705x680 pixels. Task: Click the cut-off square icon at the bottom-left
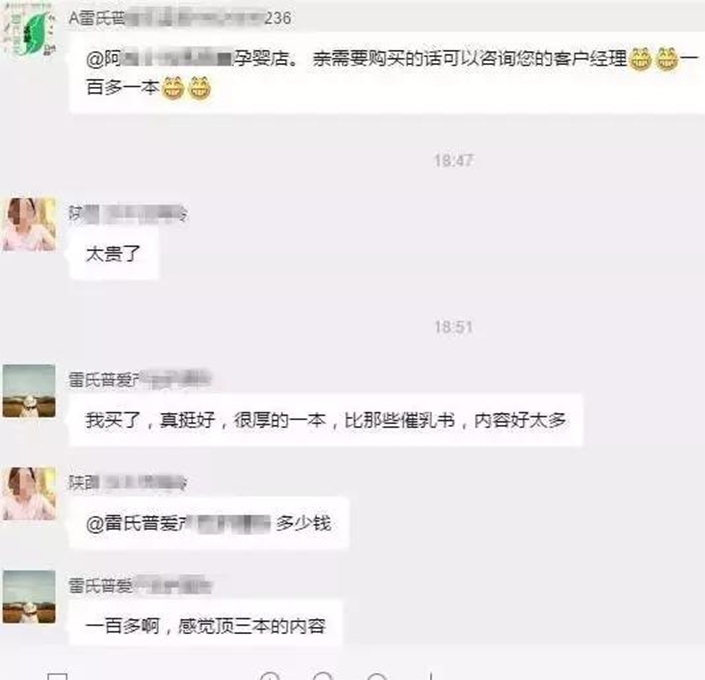point(58,676)
